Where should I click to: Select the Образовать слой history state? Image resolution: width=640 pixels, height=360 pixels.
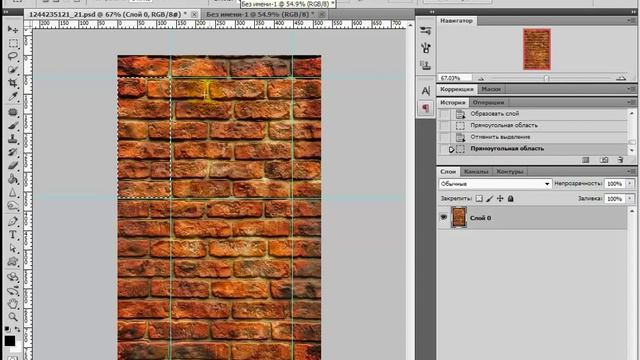click(x=533, y=114)
